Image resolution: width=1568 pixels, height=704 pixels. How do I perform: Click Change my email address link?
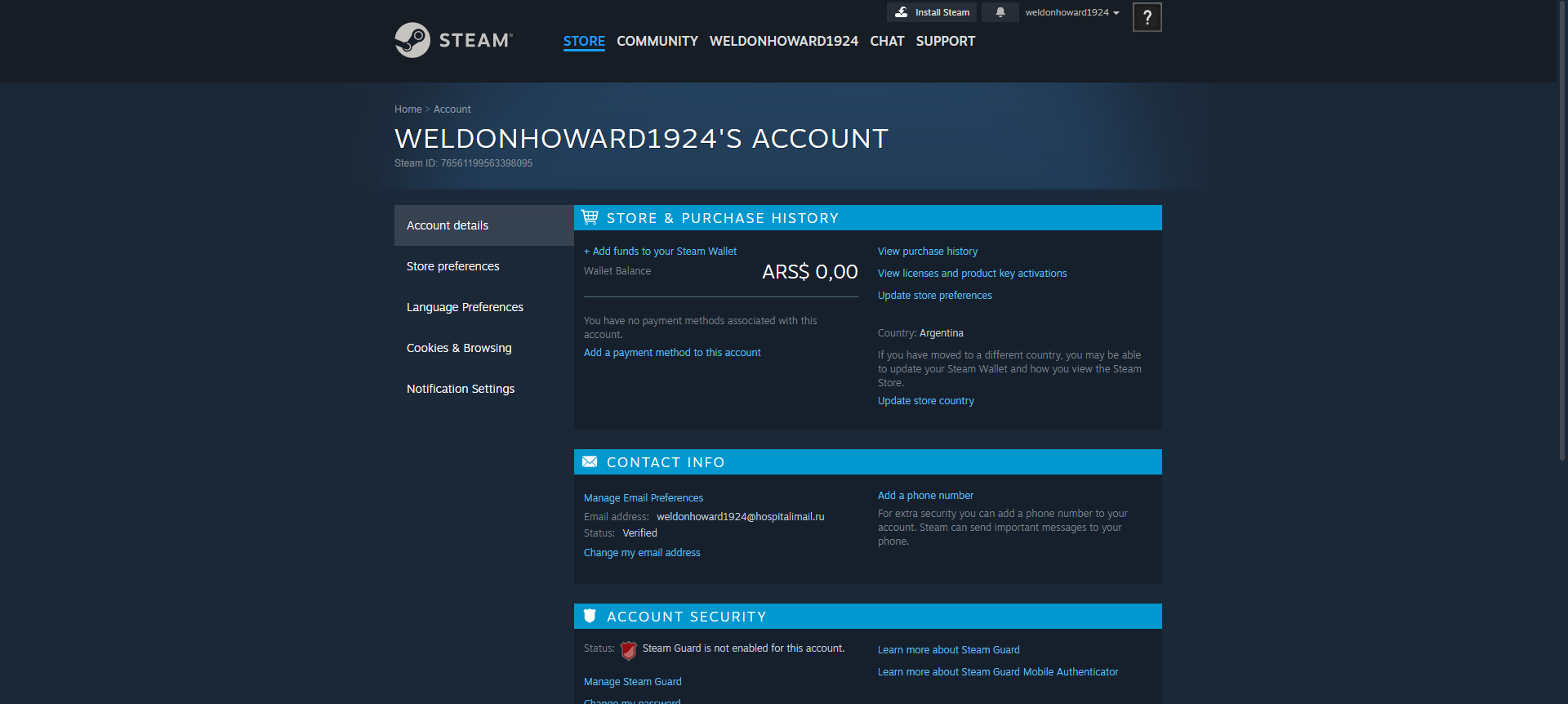[642, 553]
